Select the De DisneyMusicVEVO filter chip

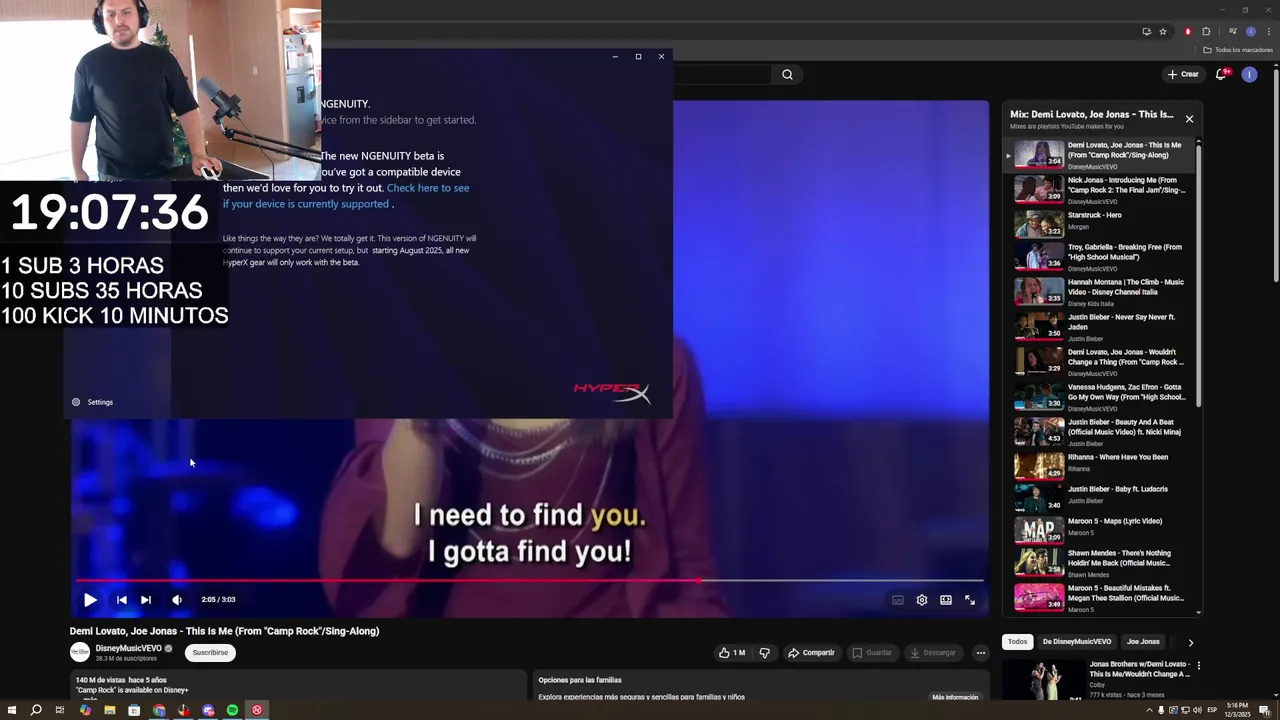point(1076,642)
